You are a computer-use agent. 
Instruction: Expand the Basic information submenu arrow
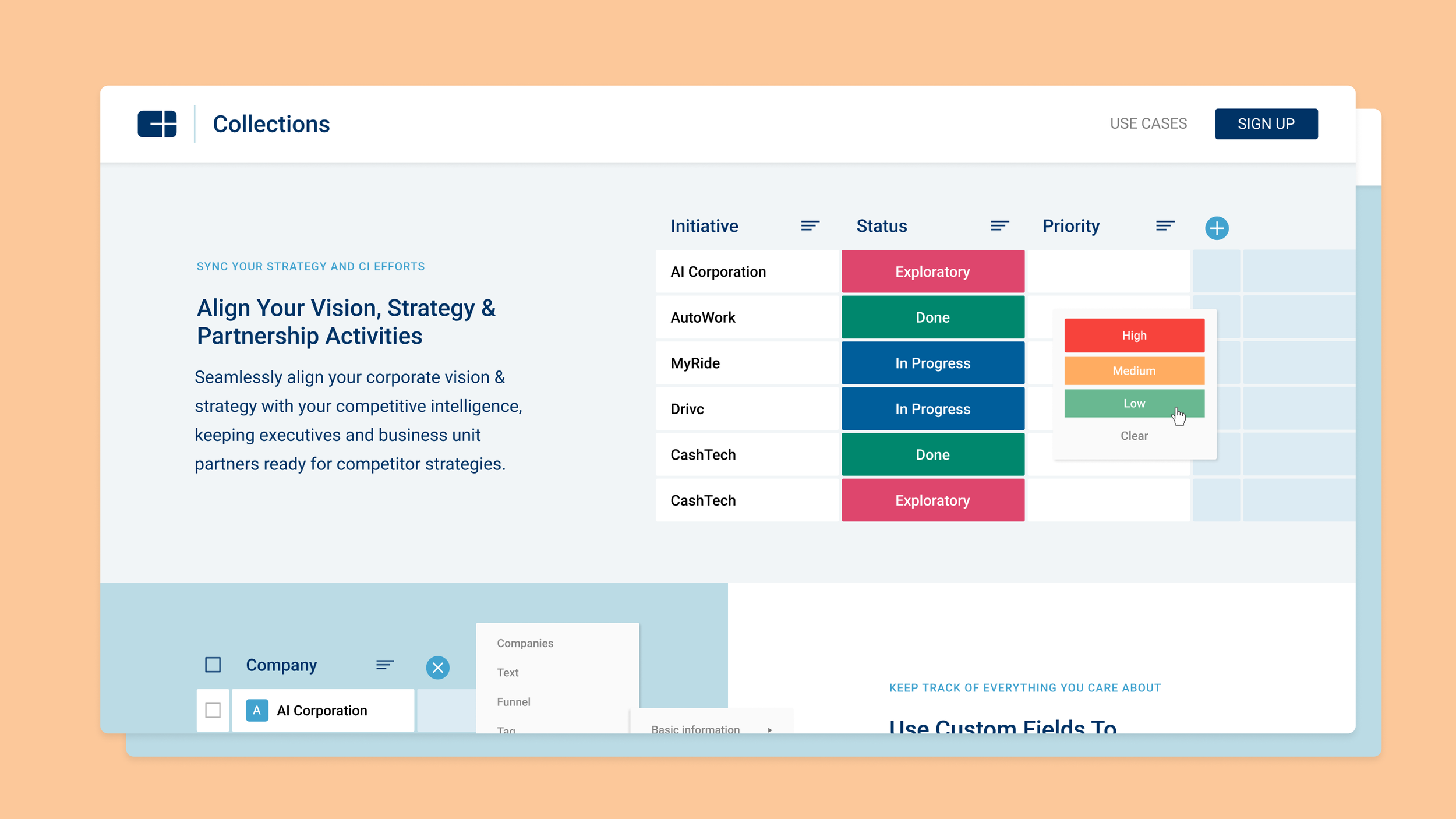770,729
